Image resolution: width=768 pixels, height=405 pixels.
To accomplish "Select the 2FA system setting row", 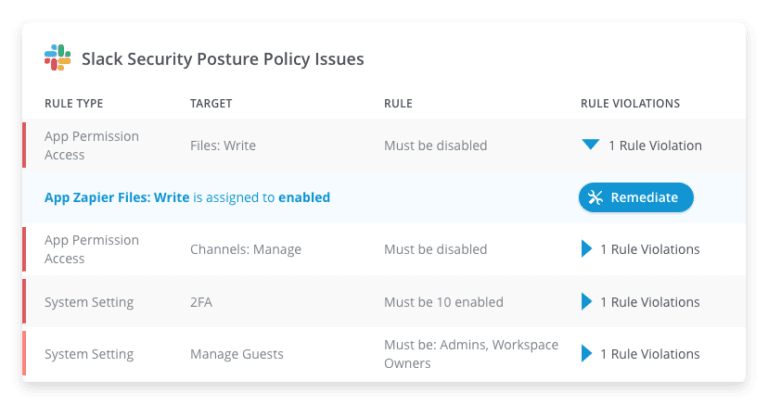I will 384,302.
